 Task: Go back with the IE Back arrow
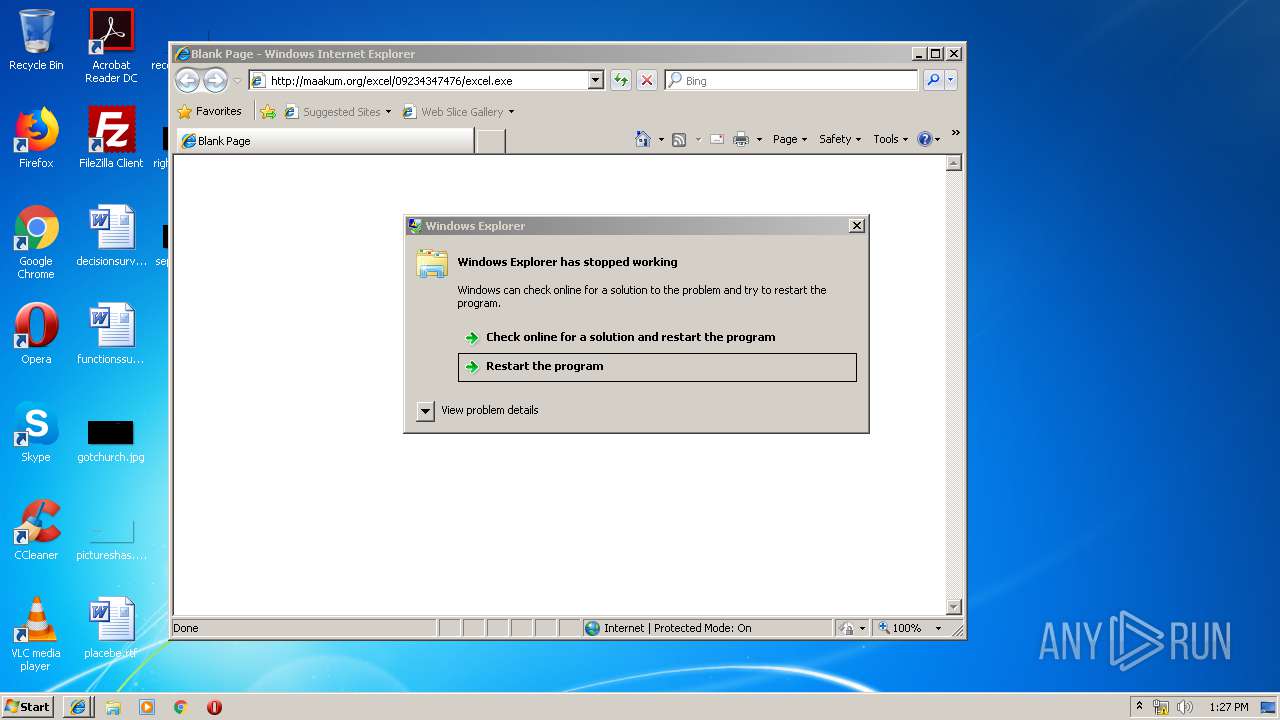tap(187, 80)
